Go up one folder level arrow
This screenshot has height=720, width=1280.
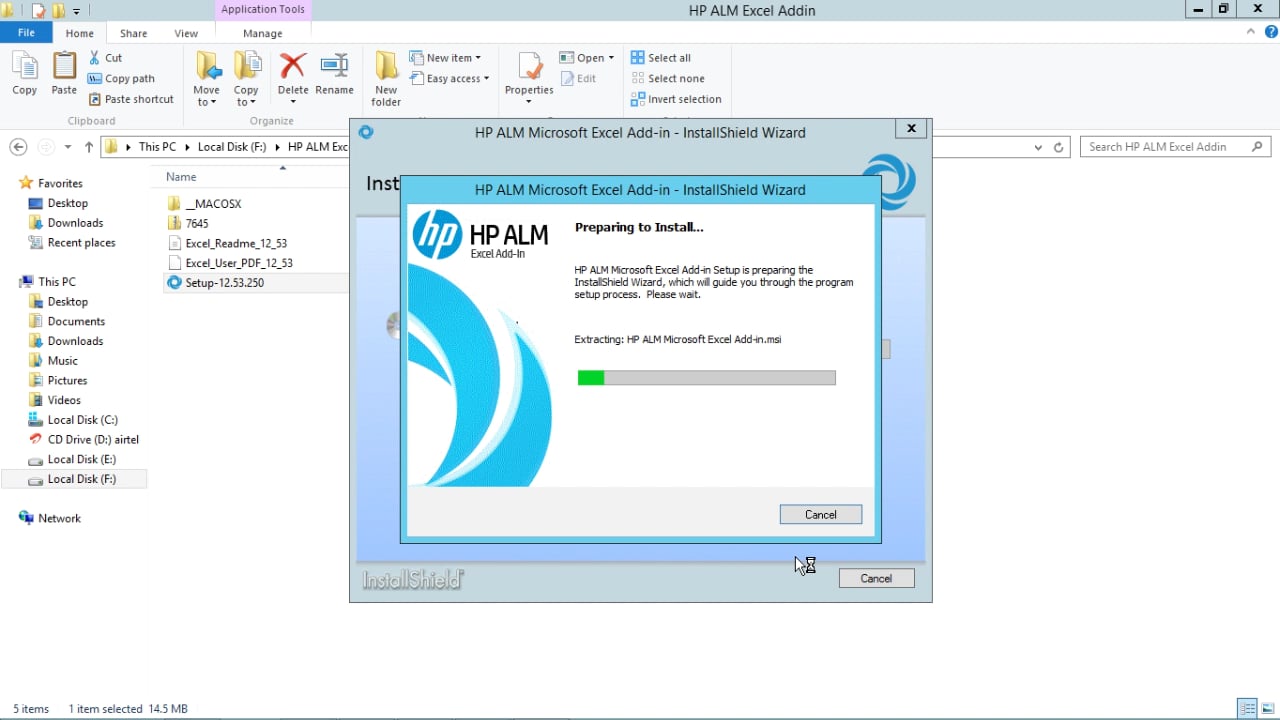[89, 147]
